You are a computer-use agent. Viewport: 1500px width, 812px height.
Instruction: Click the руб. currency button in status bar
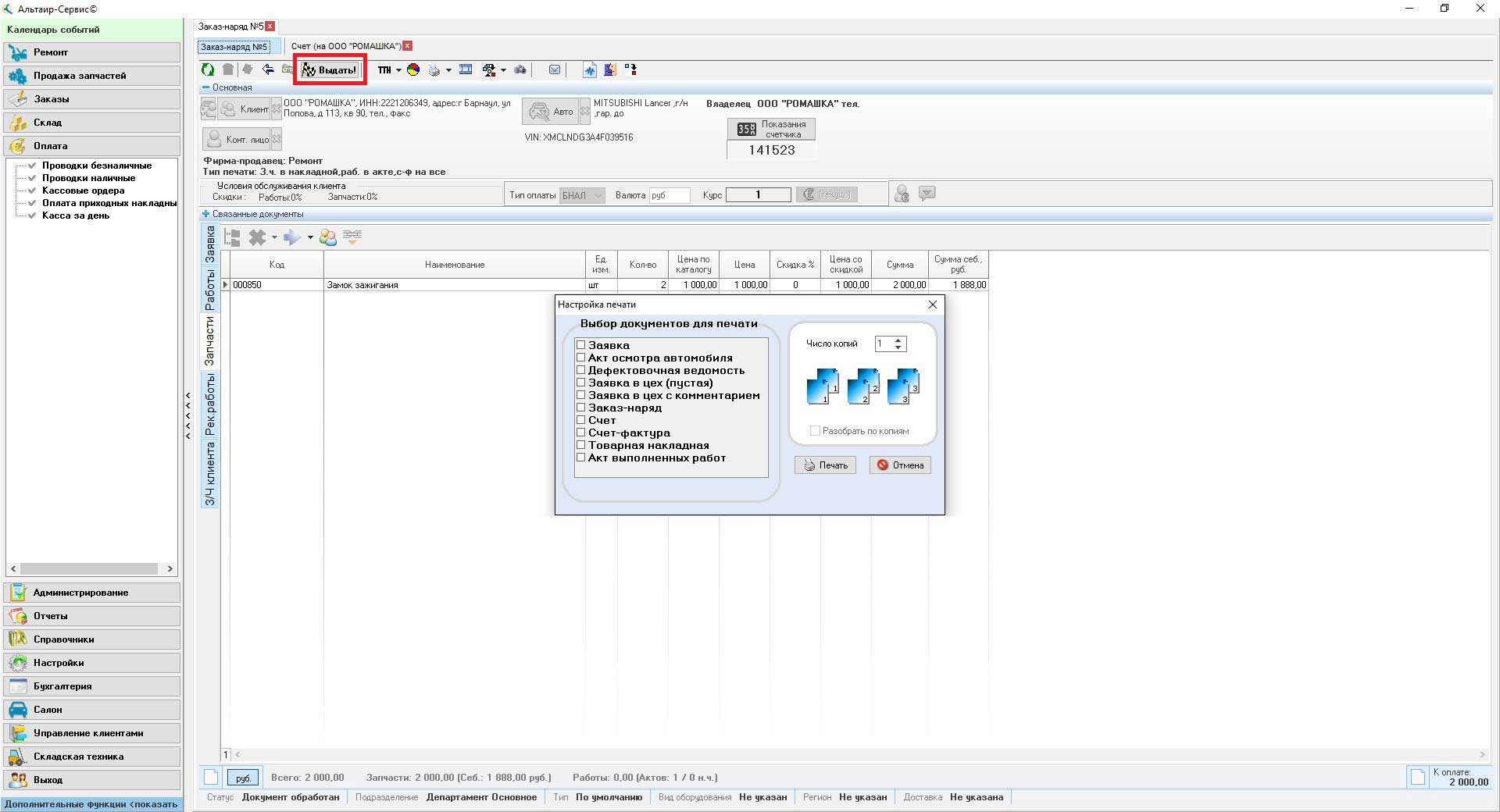coord(243,778)
